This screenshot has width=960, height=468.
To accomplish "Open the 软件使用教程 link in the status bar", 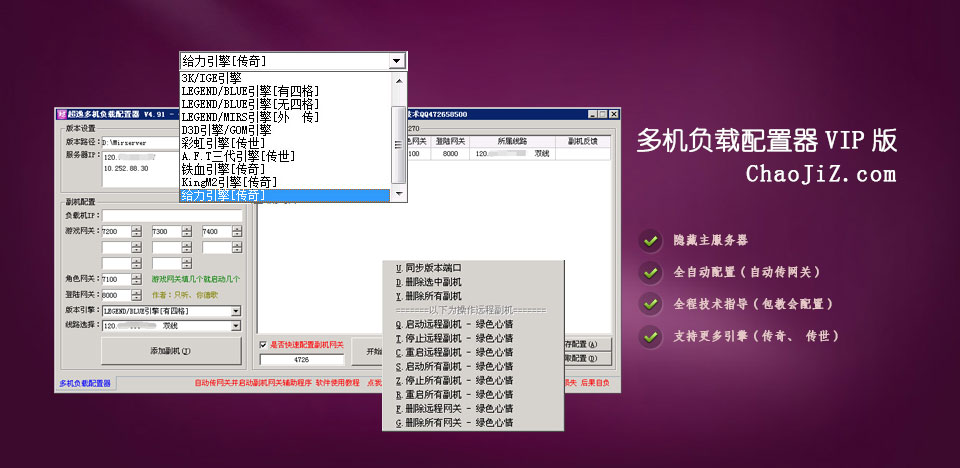I will pos(337,383).
